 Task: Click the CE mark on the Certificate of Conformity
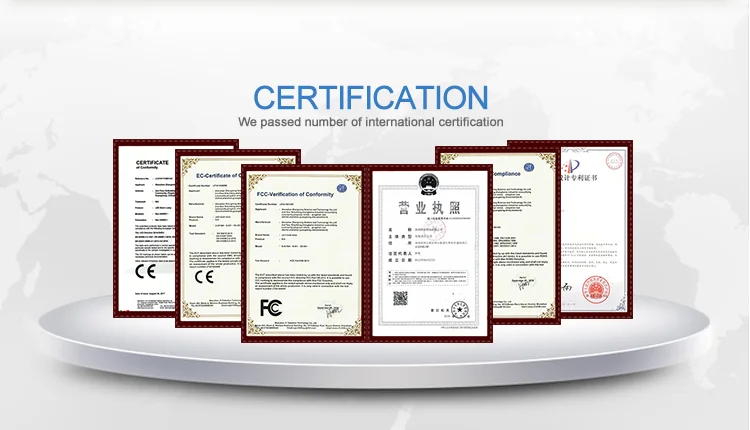pyautogui.click(x=145, y=271)
